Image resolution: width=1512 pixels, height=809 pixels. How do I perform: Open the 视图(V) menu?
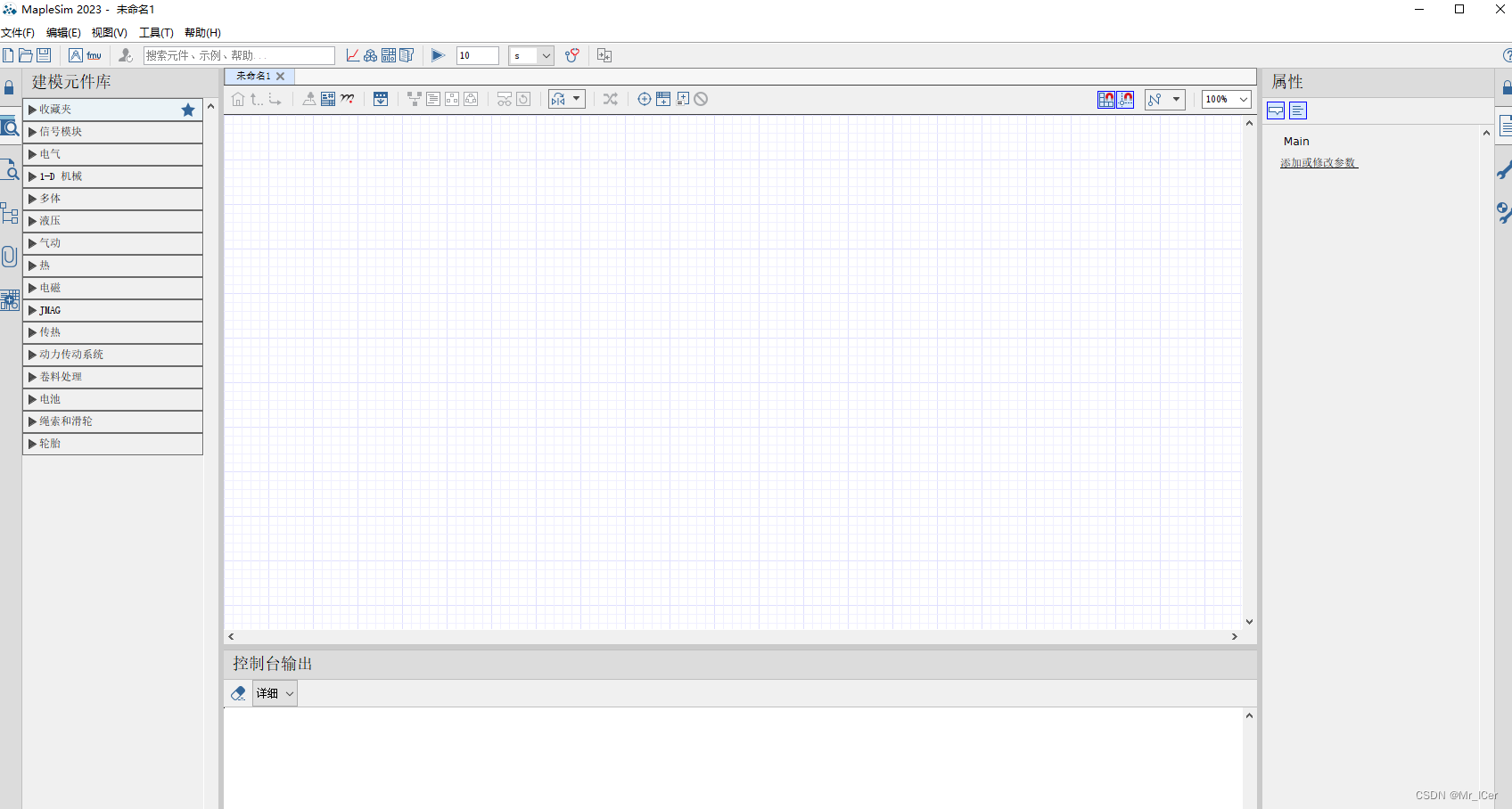click(x=110, y=33)
